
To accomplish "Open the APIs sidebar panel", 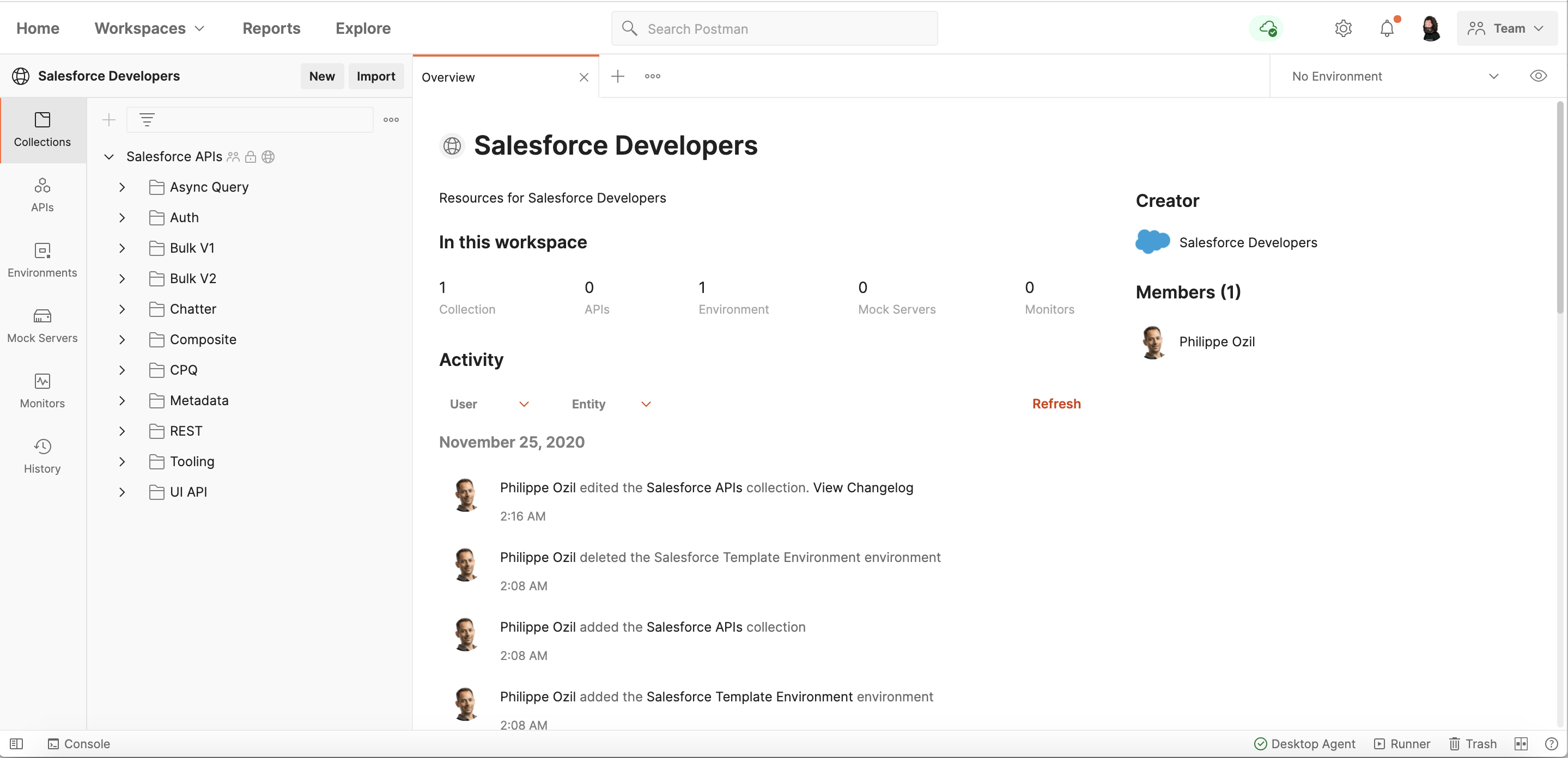I will tap(42, 194).
